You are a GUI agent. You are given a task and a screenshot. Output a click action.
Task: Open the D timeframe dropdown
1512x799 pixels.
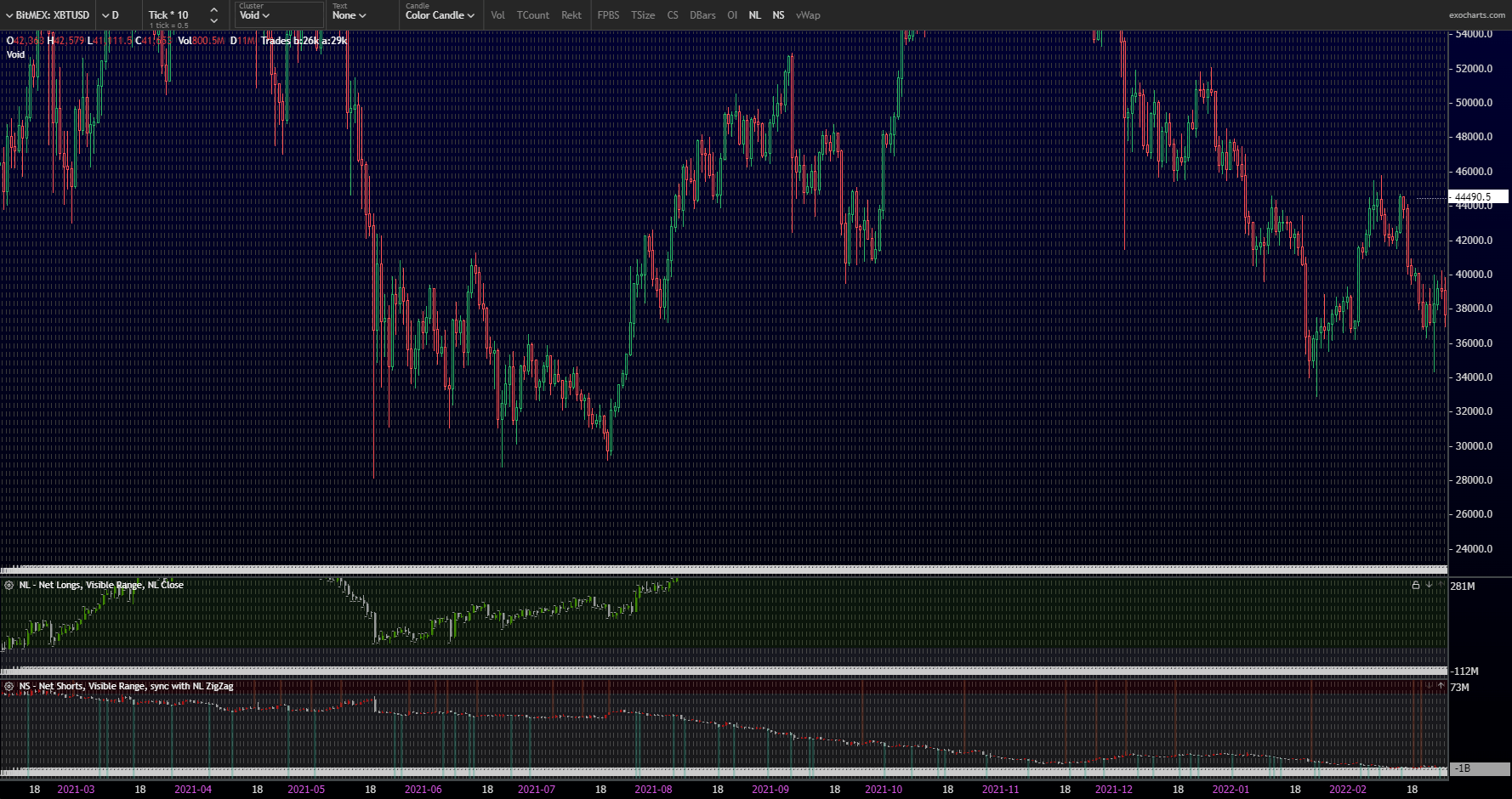click(x=111, y=15)
